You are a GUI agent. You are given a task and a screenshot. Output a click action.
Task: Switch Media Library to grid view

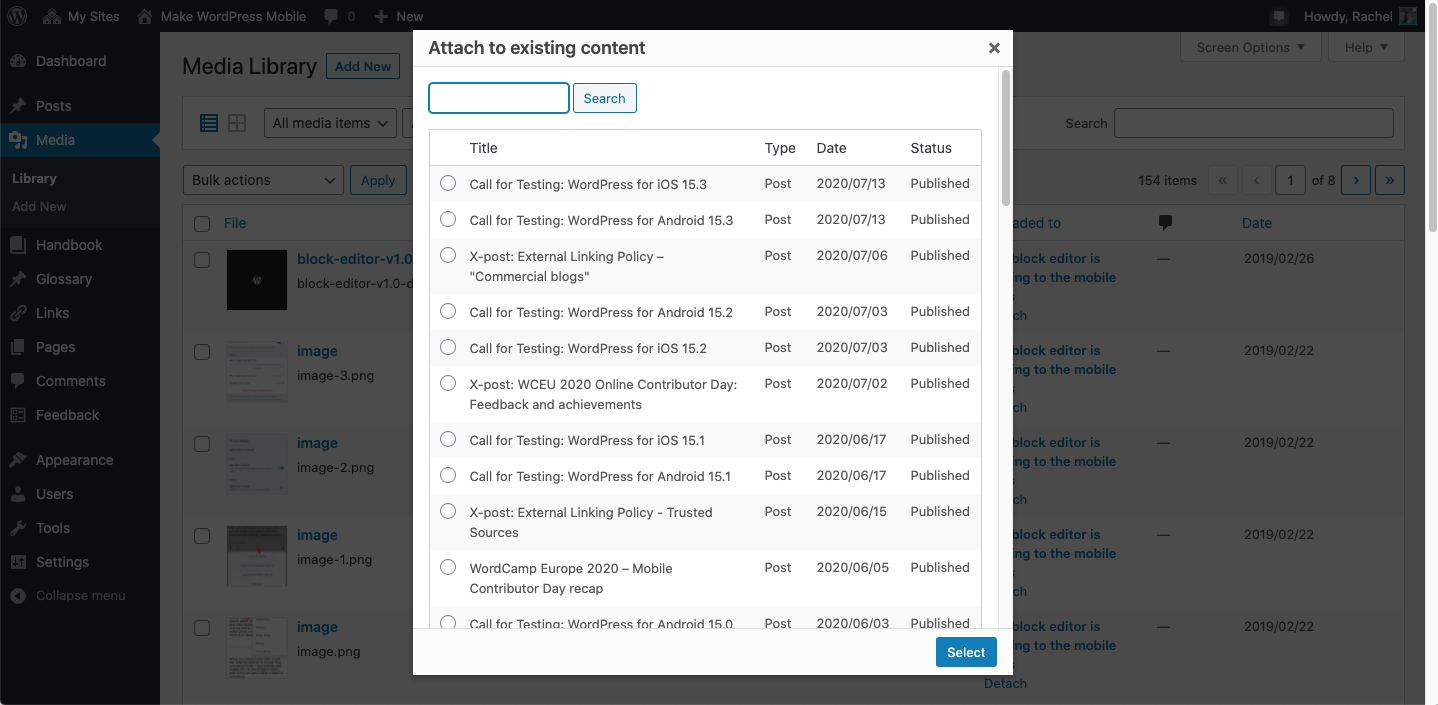click(237, 123)
